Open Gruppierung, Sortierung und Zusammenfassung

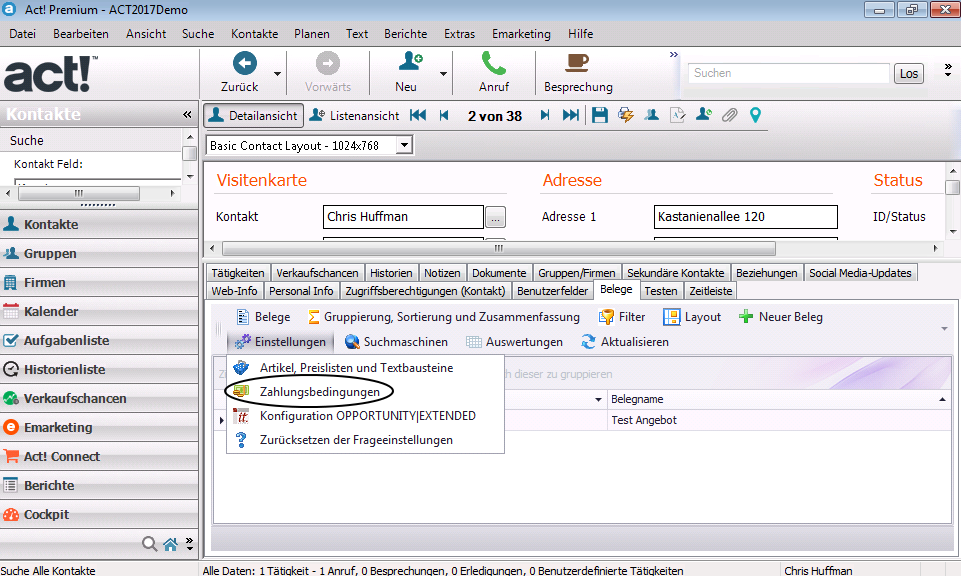[x=443, y=317]
